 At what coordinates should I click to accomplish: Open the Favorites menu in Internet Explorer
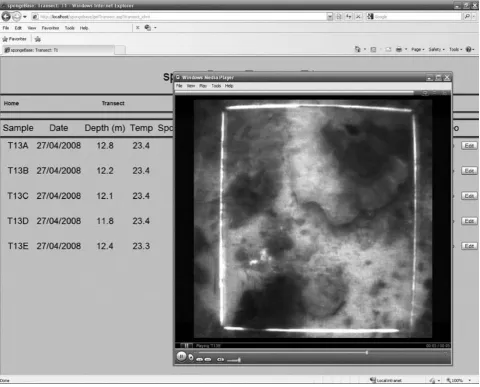pos(50,28)
